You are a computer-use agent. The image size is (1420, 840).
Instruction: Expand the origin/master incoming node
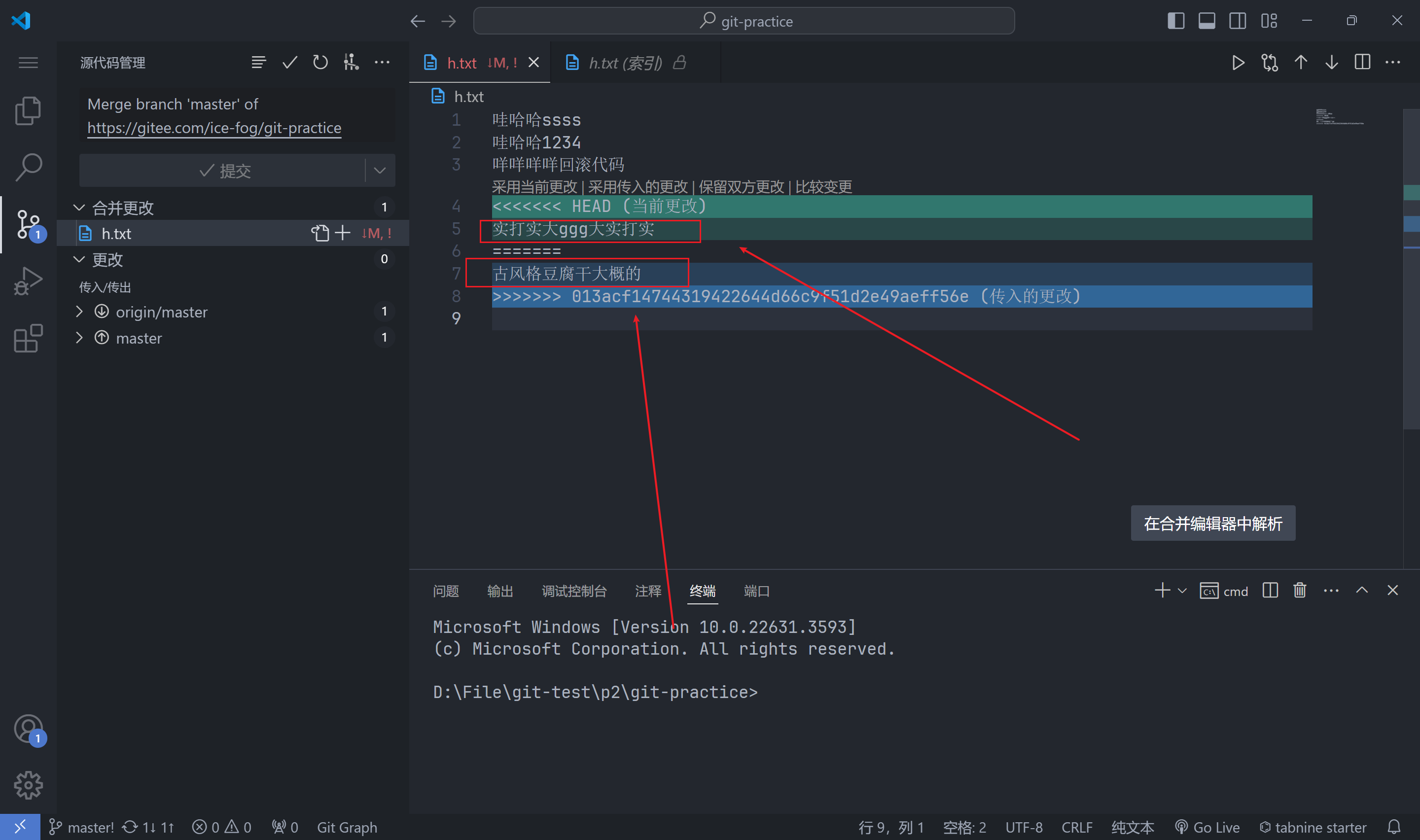[79, 312]
